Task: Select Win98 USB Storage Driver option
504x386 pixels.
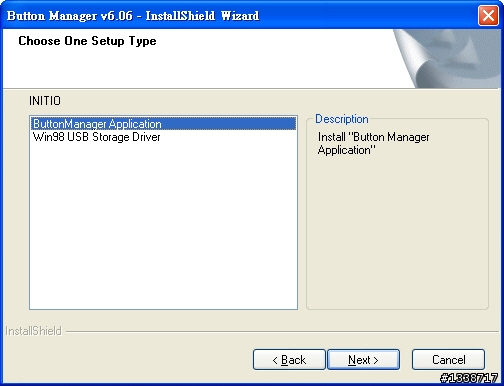Action: [163, 137]
